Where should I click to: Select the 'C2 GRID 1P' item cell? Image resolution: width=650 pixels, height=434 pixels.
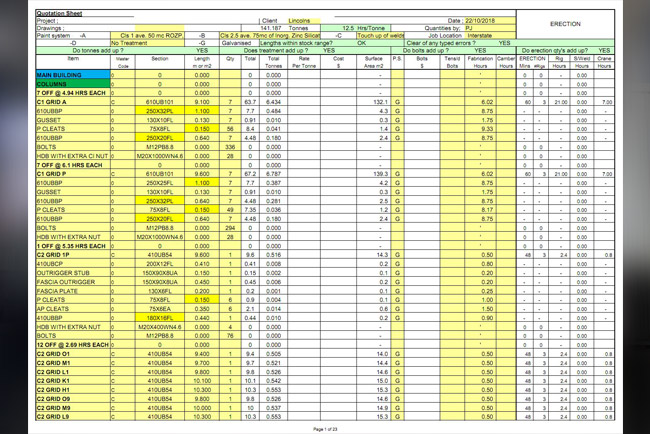73,255
